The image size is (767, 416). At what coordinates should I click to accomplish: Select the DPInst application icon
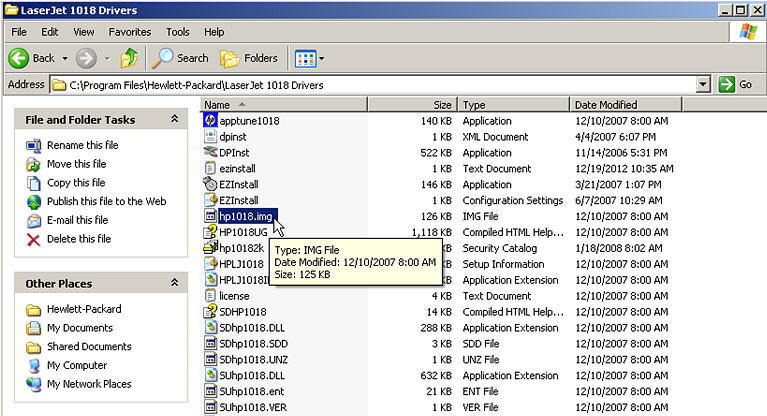[210, 152]
